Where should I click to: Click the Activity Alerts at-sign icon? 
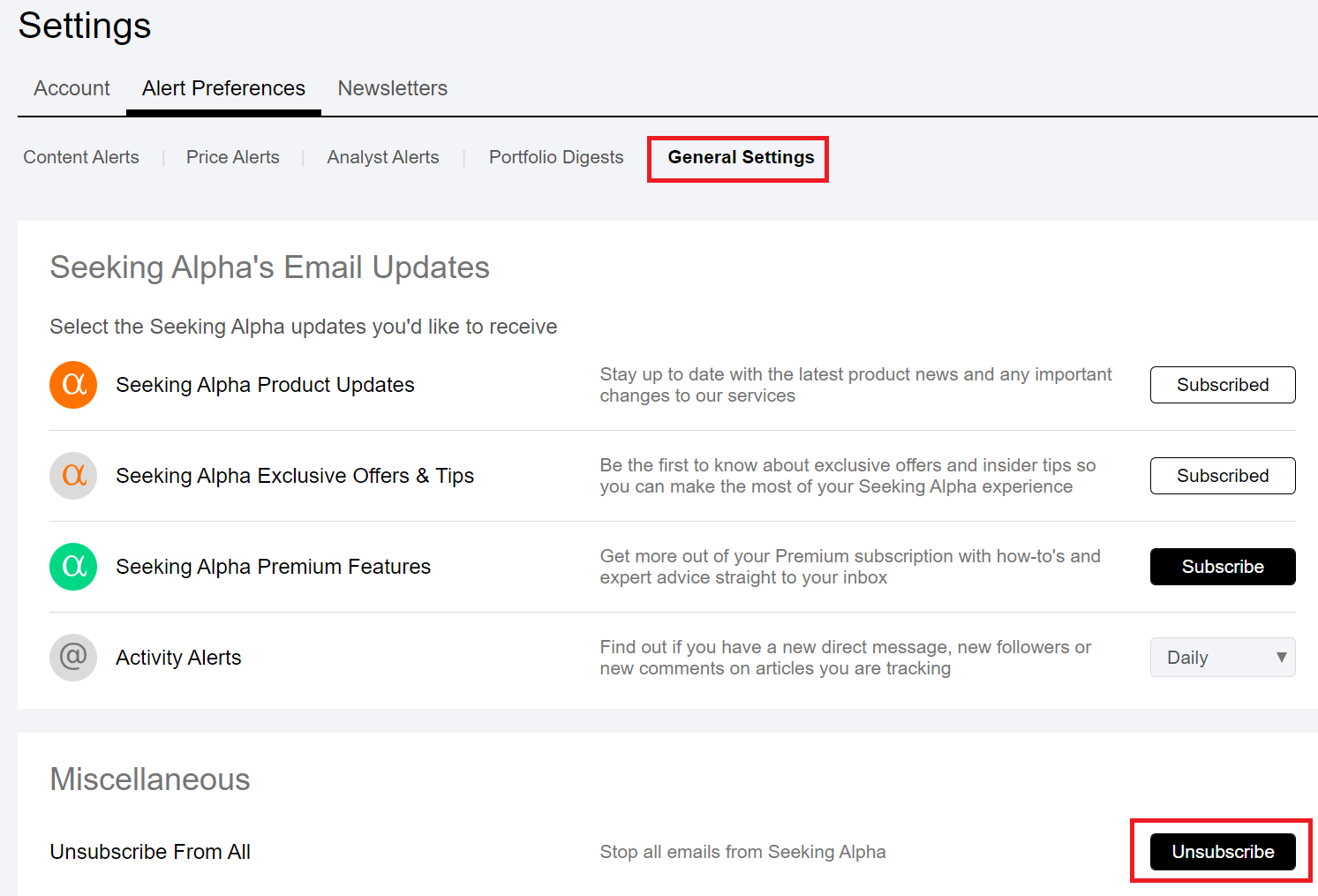73,658
